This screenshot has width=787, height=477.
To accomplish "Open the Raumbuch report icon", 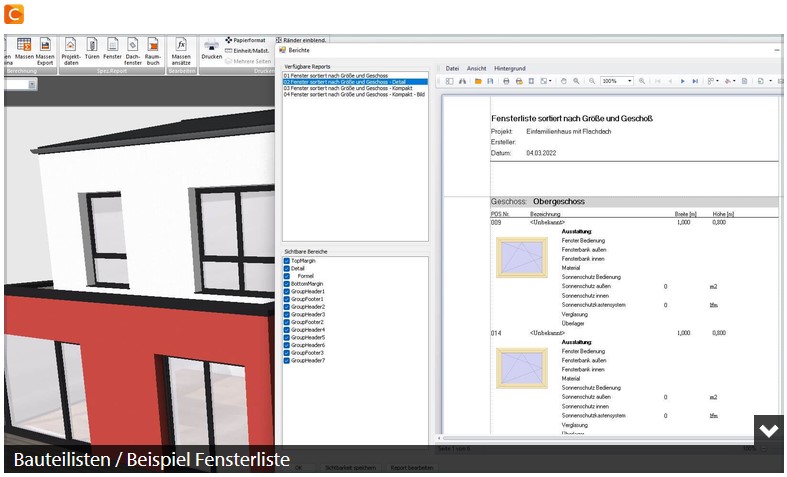I will (x=153, y=44).
